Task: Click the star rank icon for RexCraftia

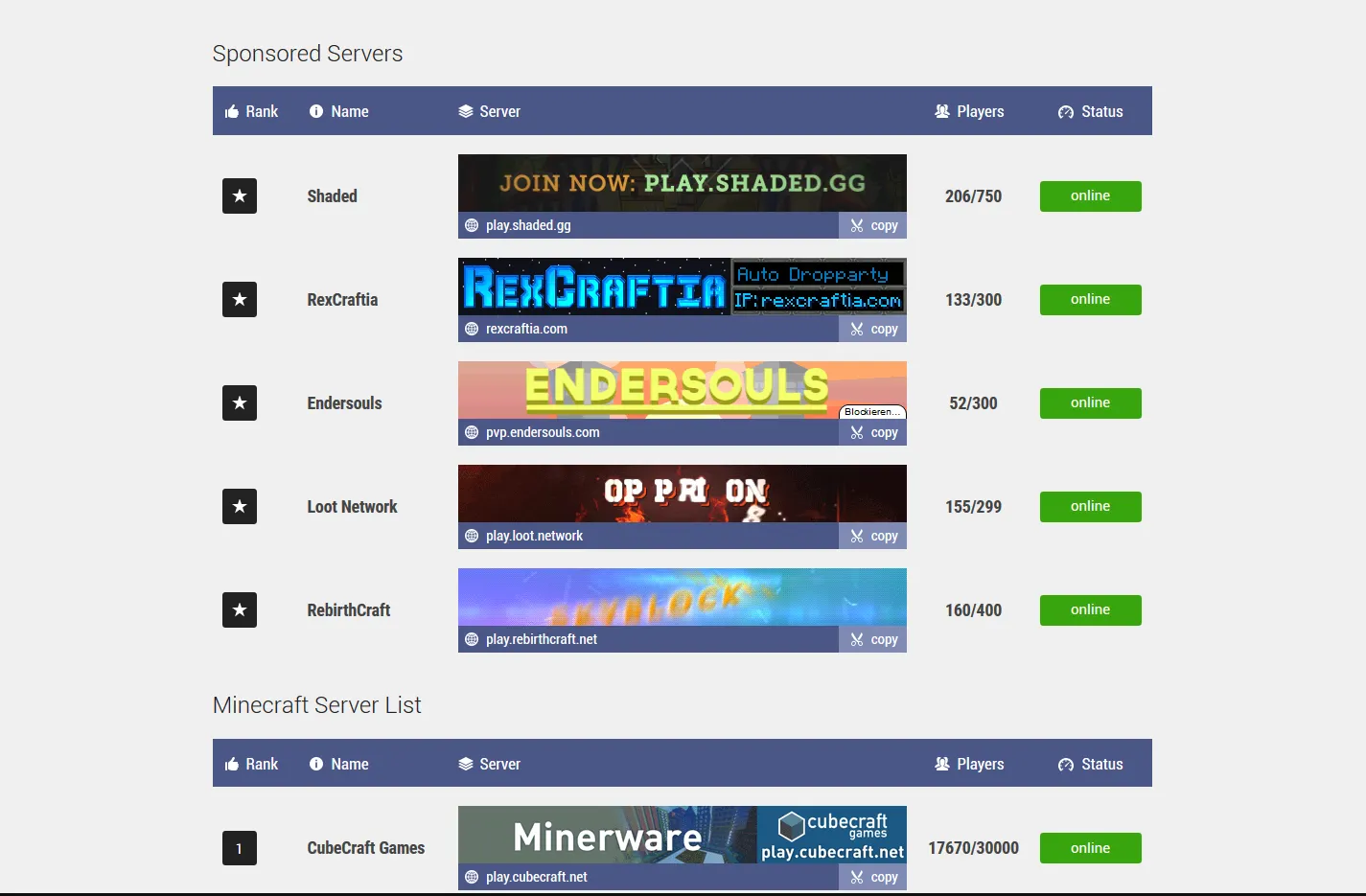Action: click(x=240, y=300)
